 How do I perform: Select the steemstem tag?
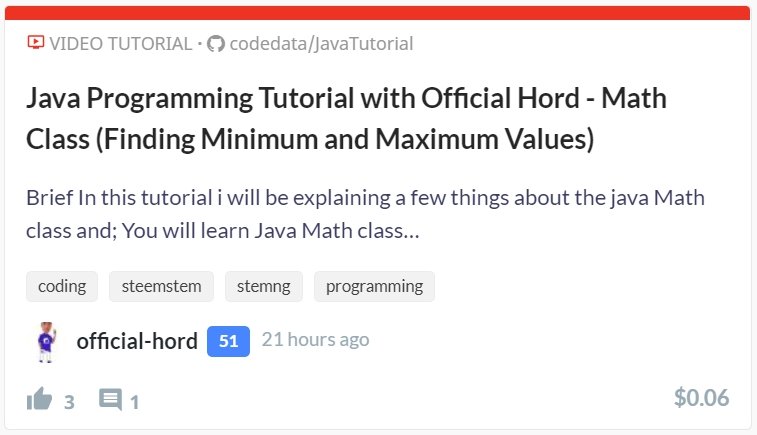161,286
